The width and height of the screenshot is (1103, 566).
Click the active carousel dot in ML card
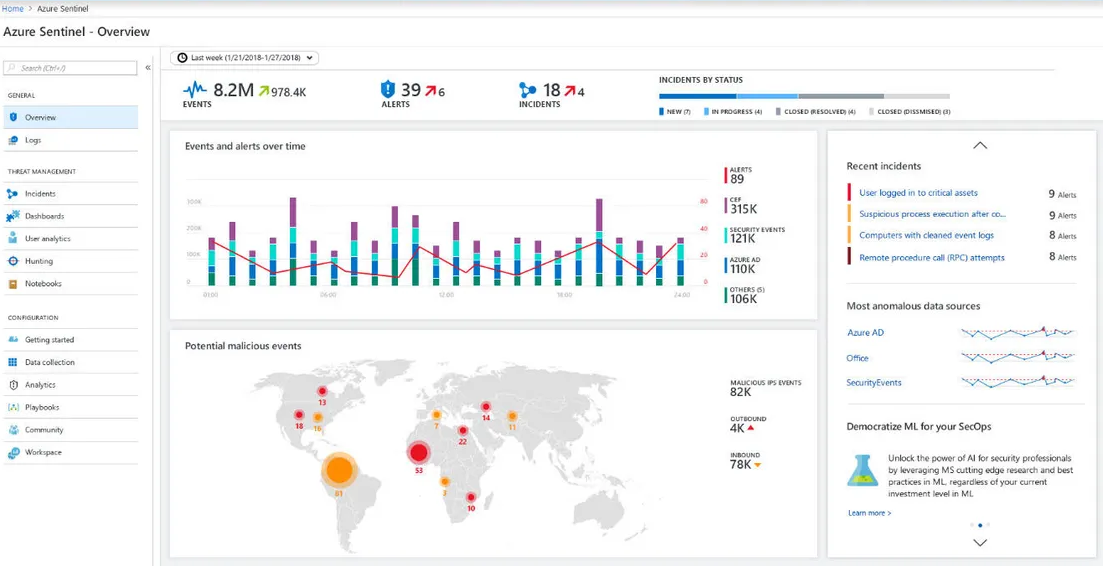pos(980,525)
